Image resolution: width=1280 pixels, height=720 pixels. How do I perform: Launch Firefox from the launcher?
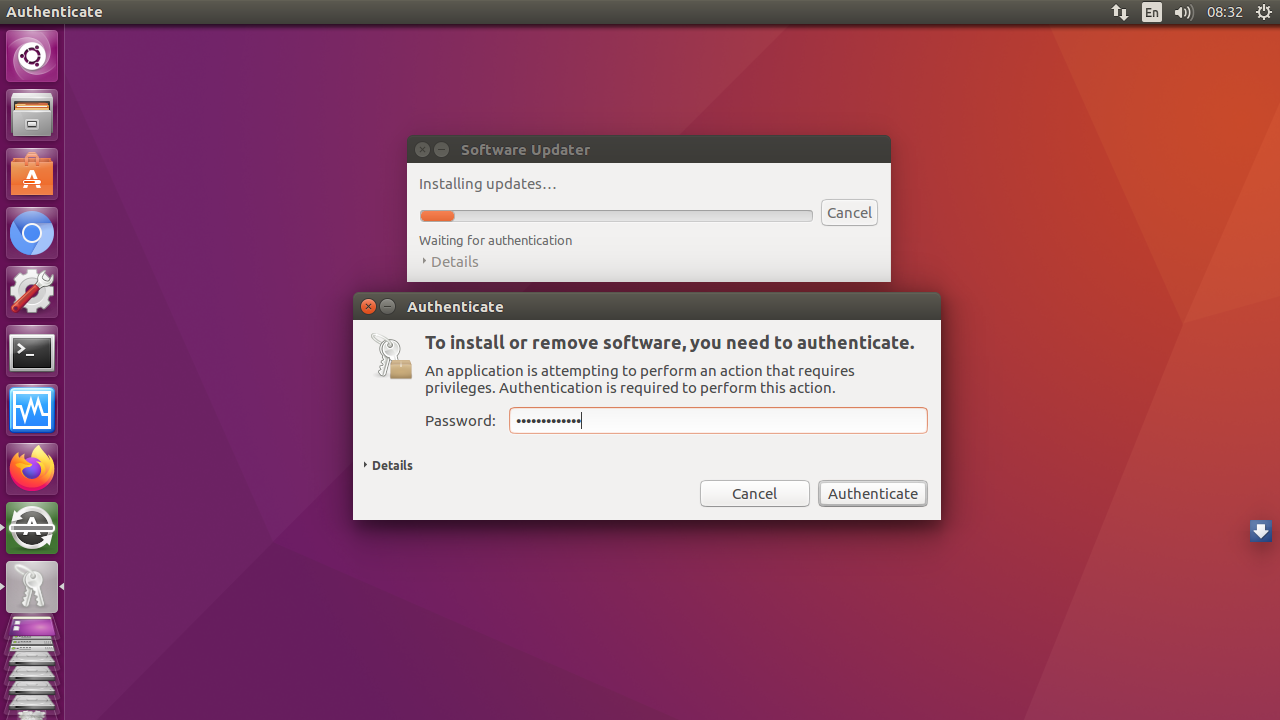[x=32, y=469]
